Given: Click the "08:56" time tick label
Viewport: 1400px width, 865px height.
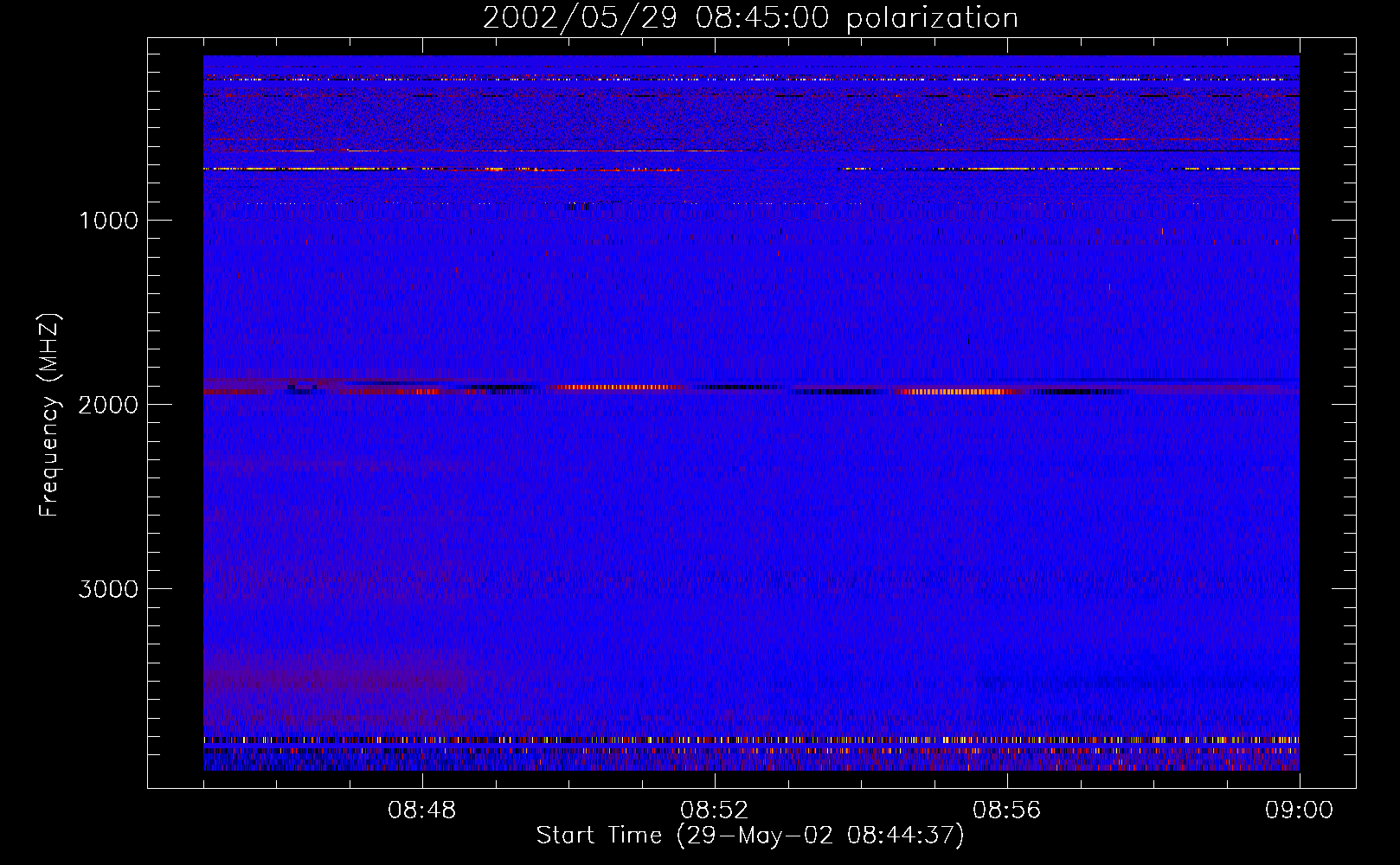Looking at the screenshot, I should coord(1007,811).
